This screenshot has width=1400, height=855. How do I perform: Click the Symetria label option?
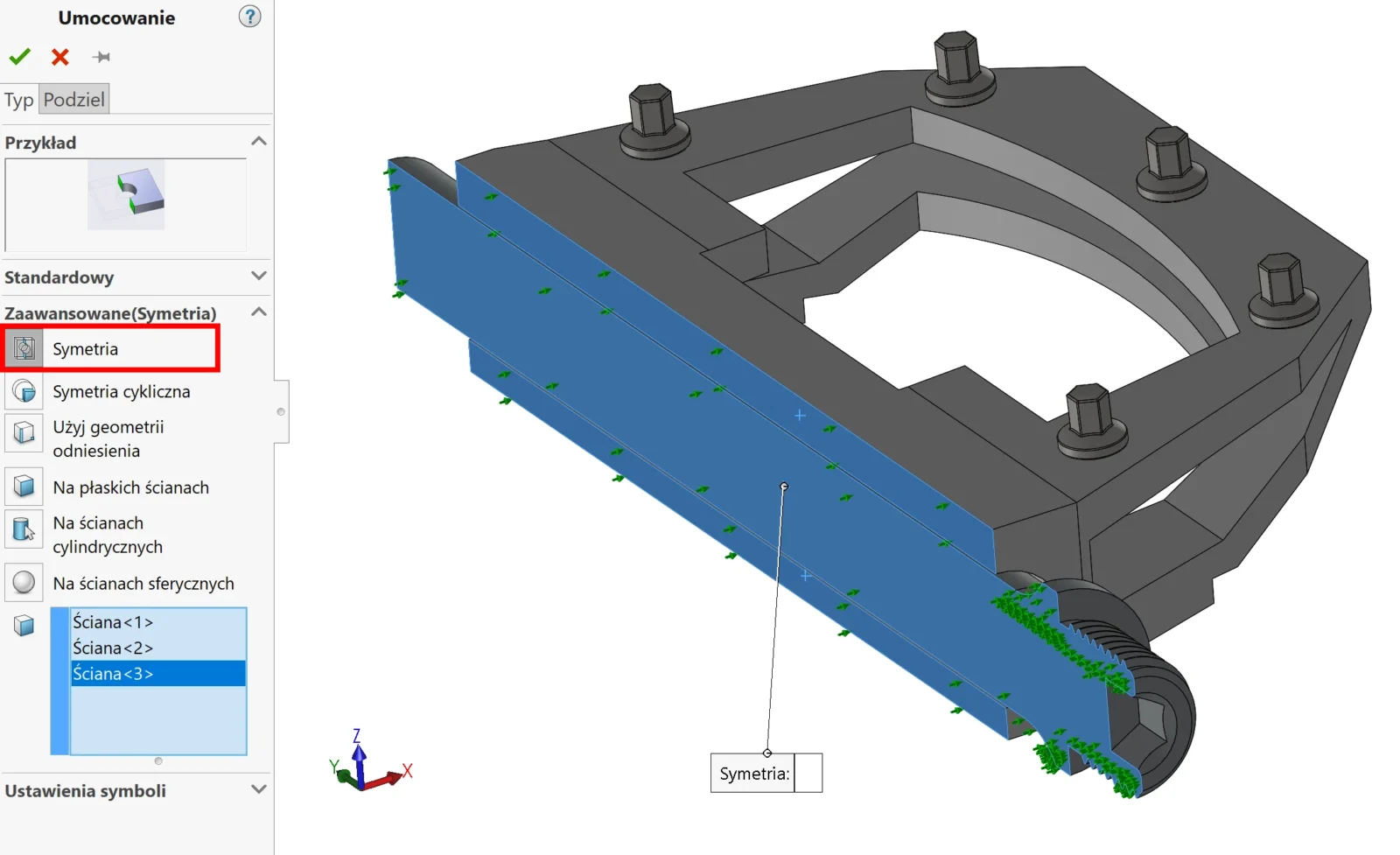85,349
